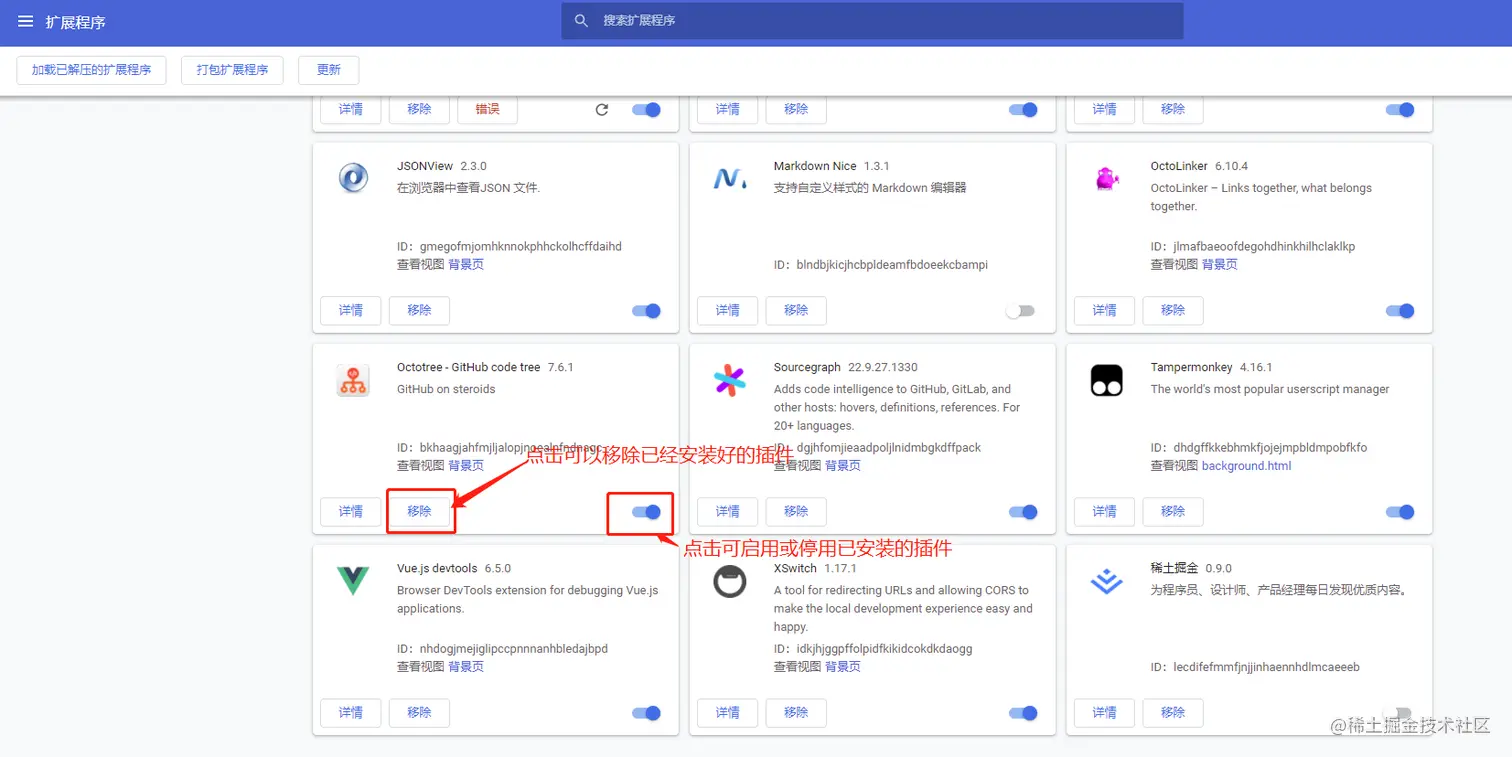Remove the Sourcegraph extension

click(796, 512)
